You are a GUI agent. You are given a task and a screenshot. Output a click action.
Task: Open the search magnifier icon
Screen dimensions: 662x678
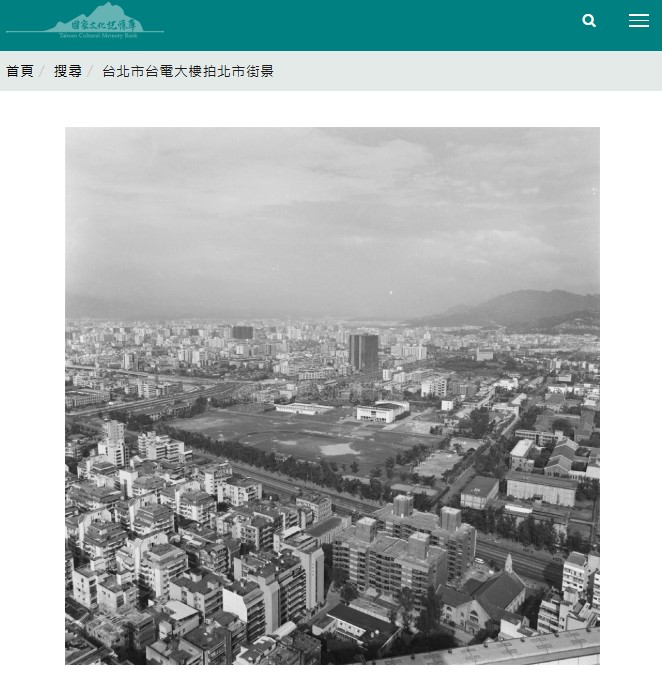tap(588, 20)
